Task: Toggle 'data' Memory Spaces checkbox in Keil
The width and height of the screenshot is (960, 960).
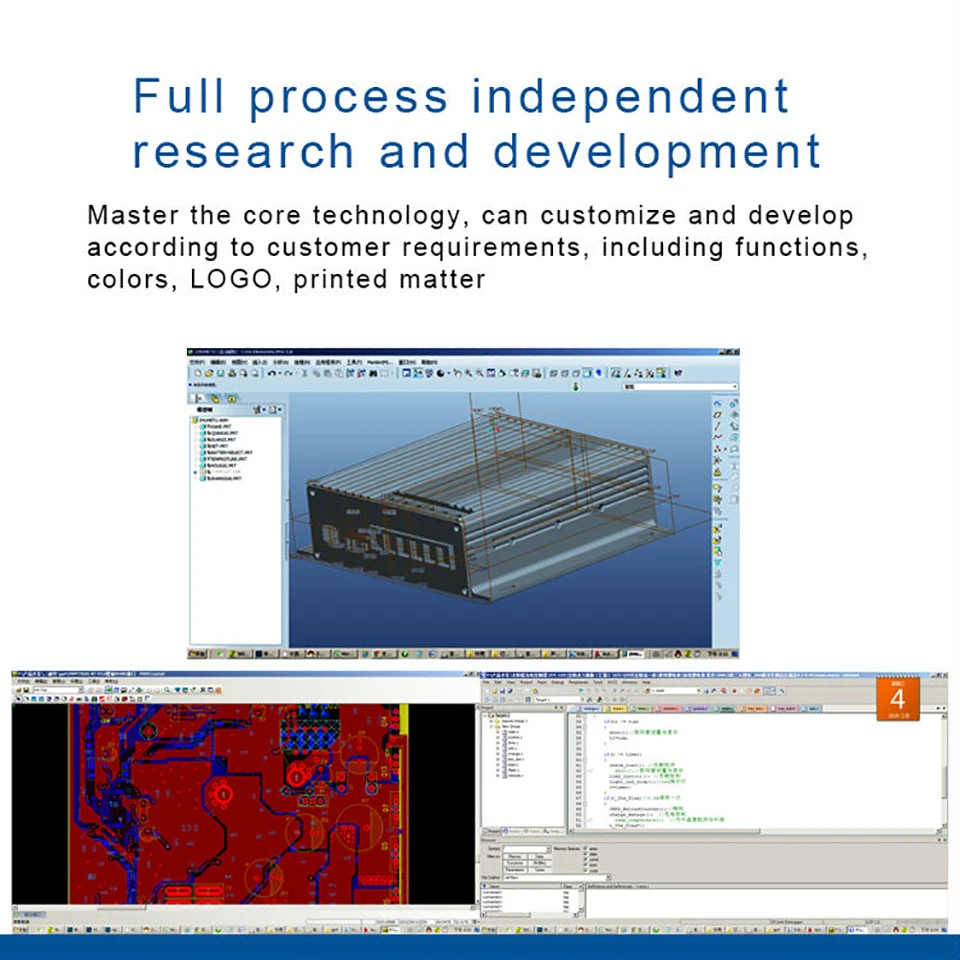Action: tap(586, 854)
